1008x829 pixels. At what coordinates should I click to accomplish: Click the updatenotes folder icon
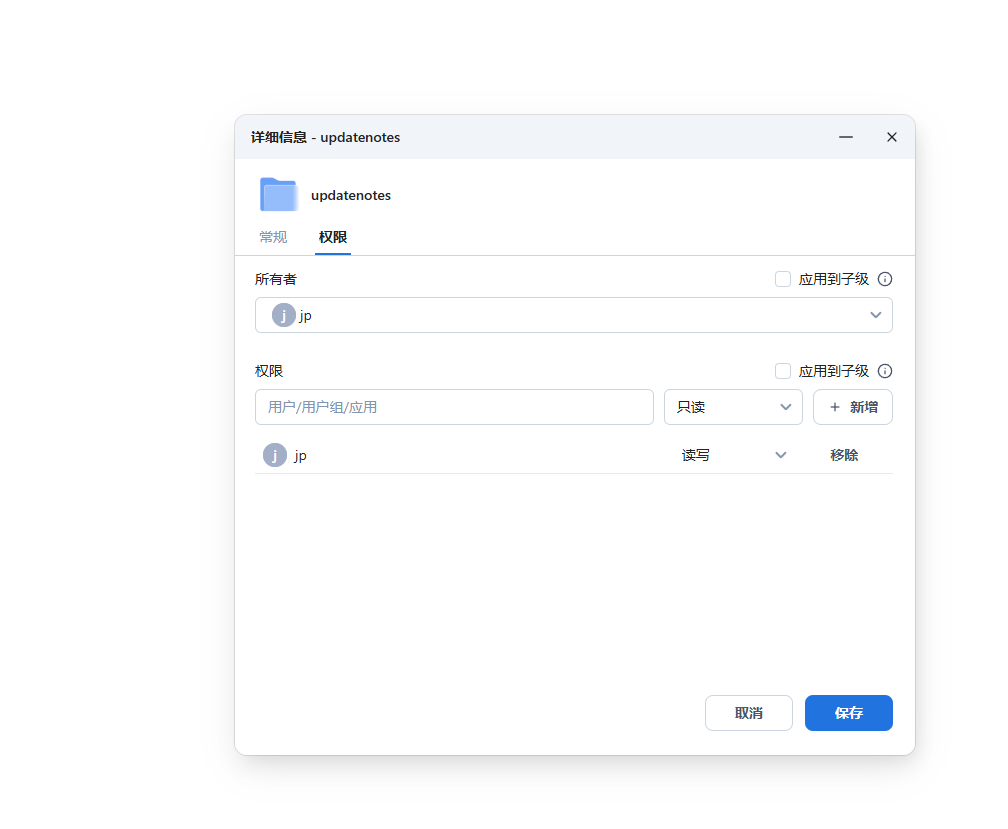278,195
